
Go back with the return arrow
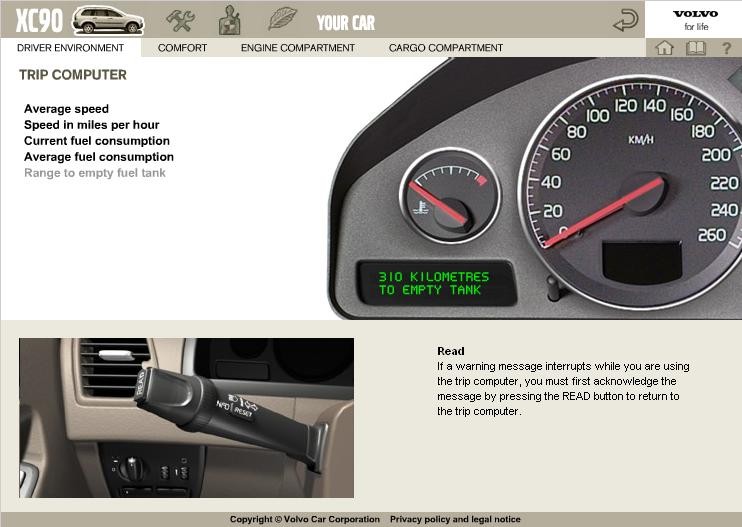point(626,20)
